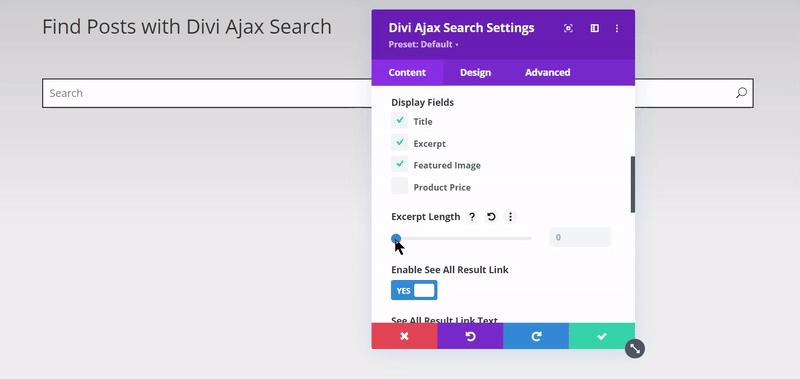The height and width of the screenshot is (379, 800).
Task: Uncheck the Excerpt display field
Action: pos(399,143)
